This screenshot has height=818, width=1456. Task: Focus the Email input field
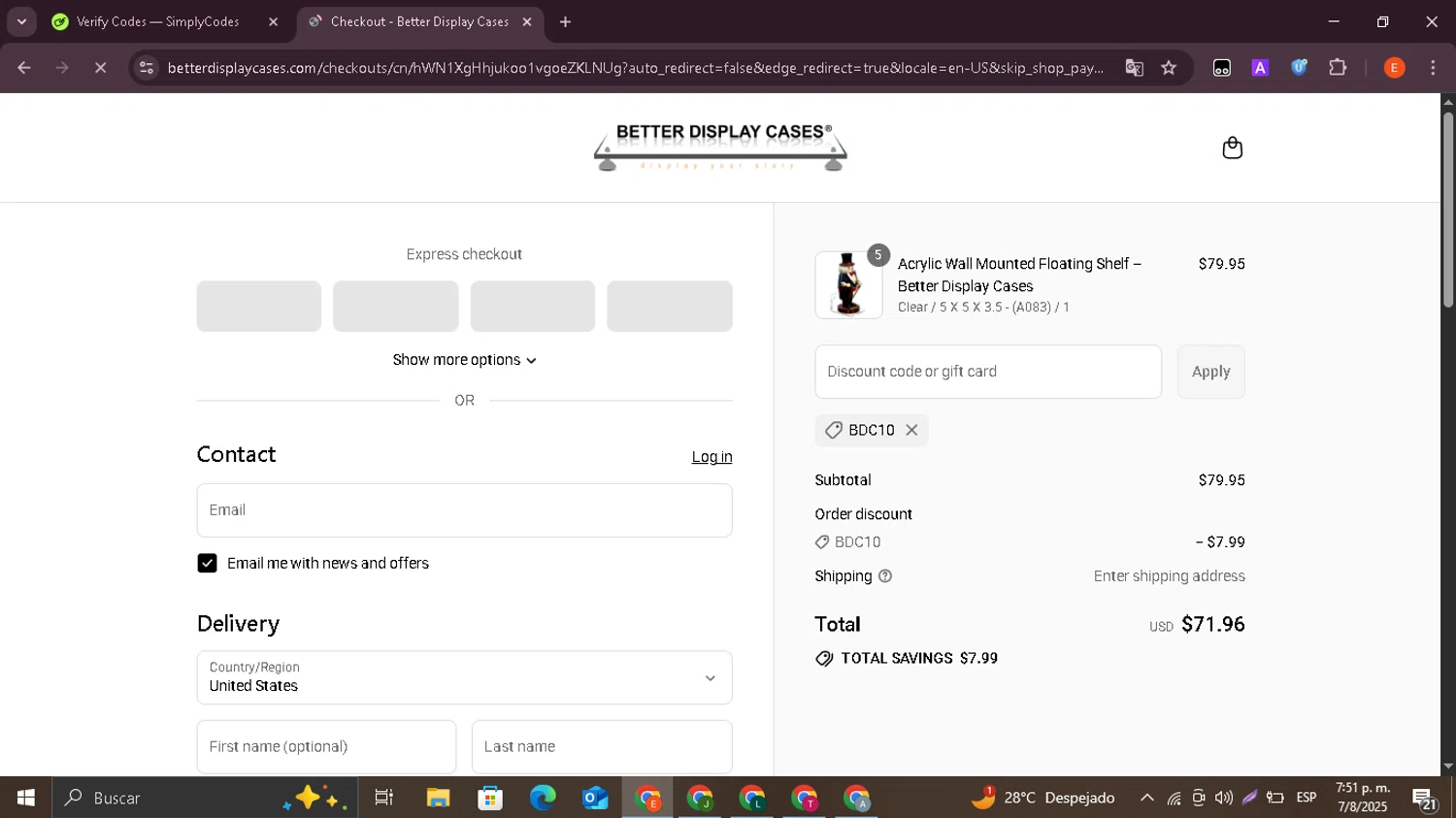464,510
